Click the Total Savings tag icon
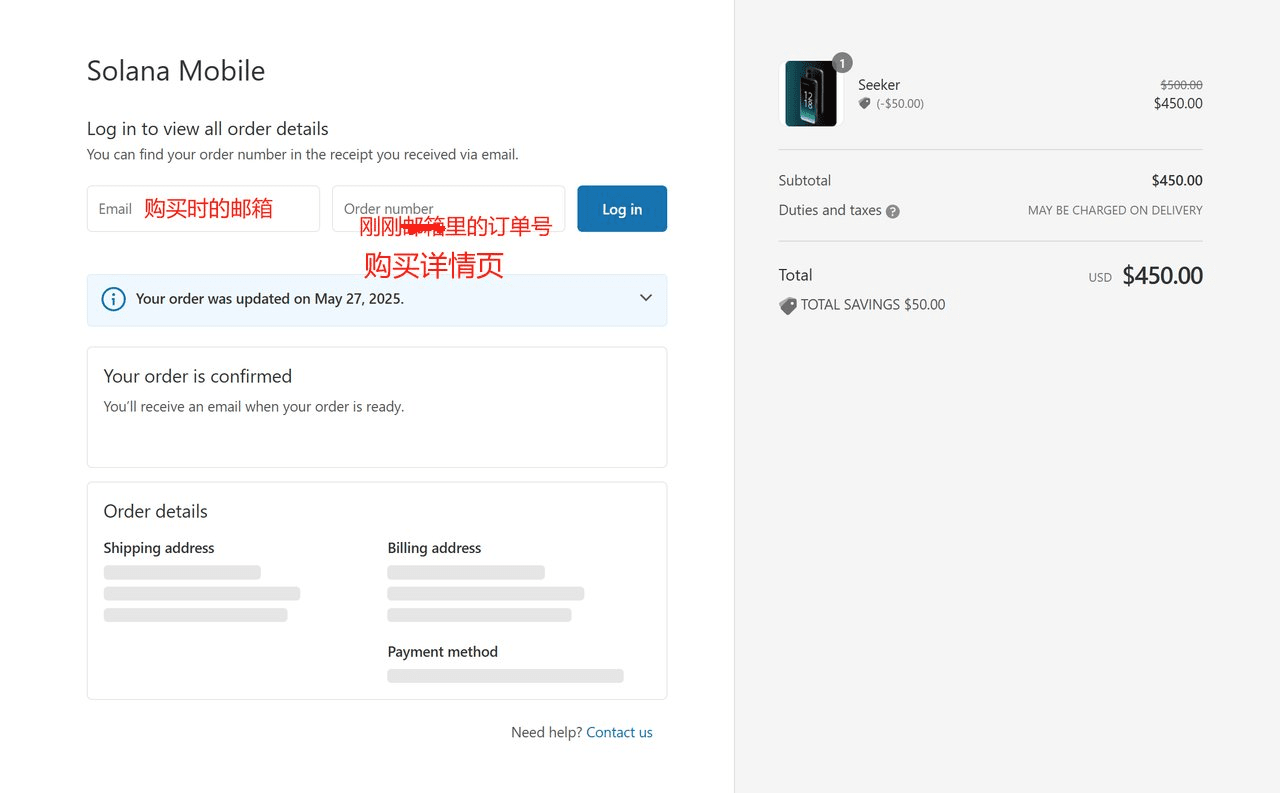Viewport: 1280px width, 793px height. pyautogui.click(x=788, y=305)
